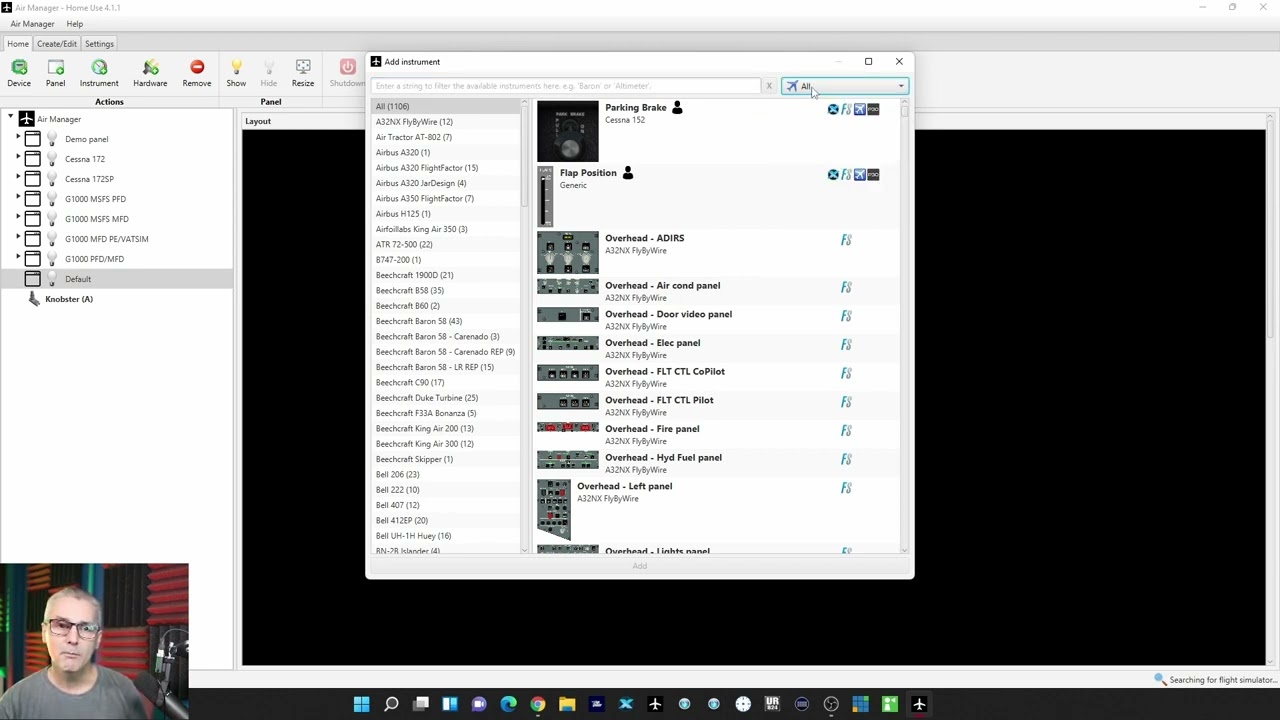Screen dimensions: 1280x720
Task: Toggle lightbulb for G1000 MFD PE/VATSIM
Action: pyautogui.click(x=52, y=239)
